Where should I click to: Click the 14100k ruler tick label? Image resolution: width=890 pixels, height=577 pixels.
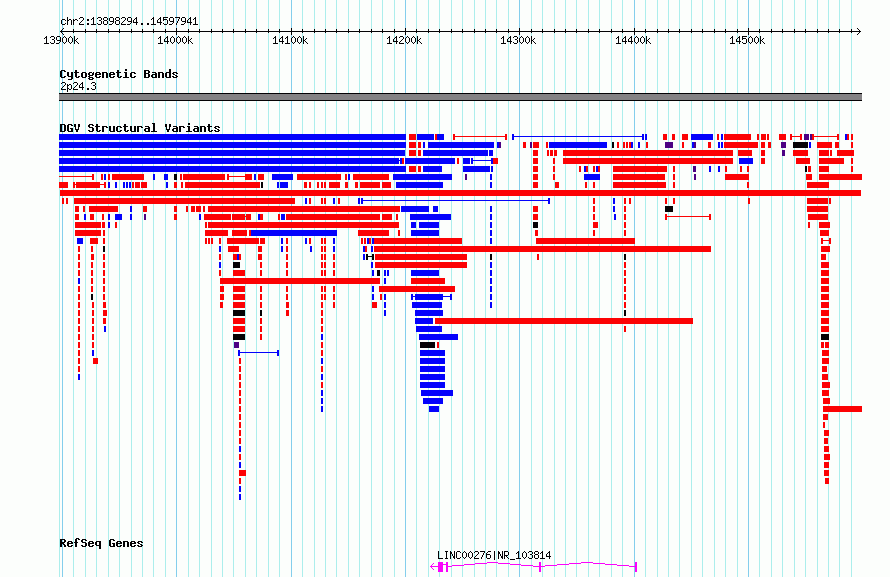pos(289,40)
